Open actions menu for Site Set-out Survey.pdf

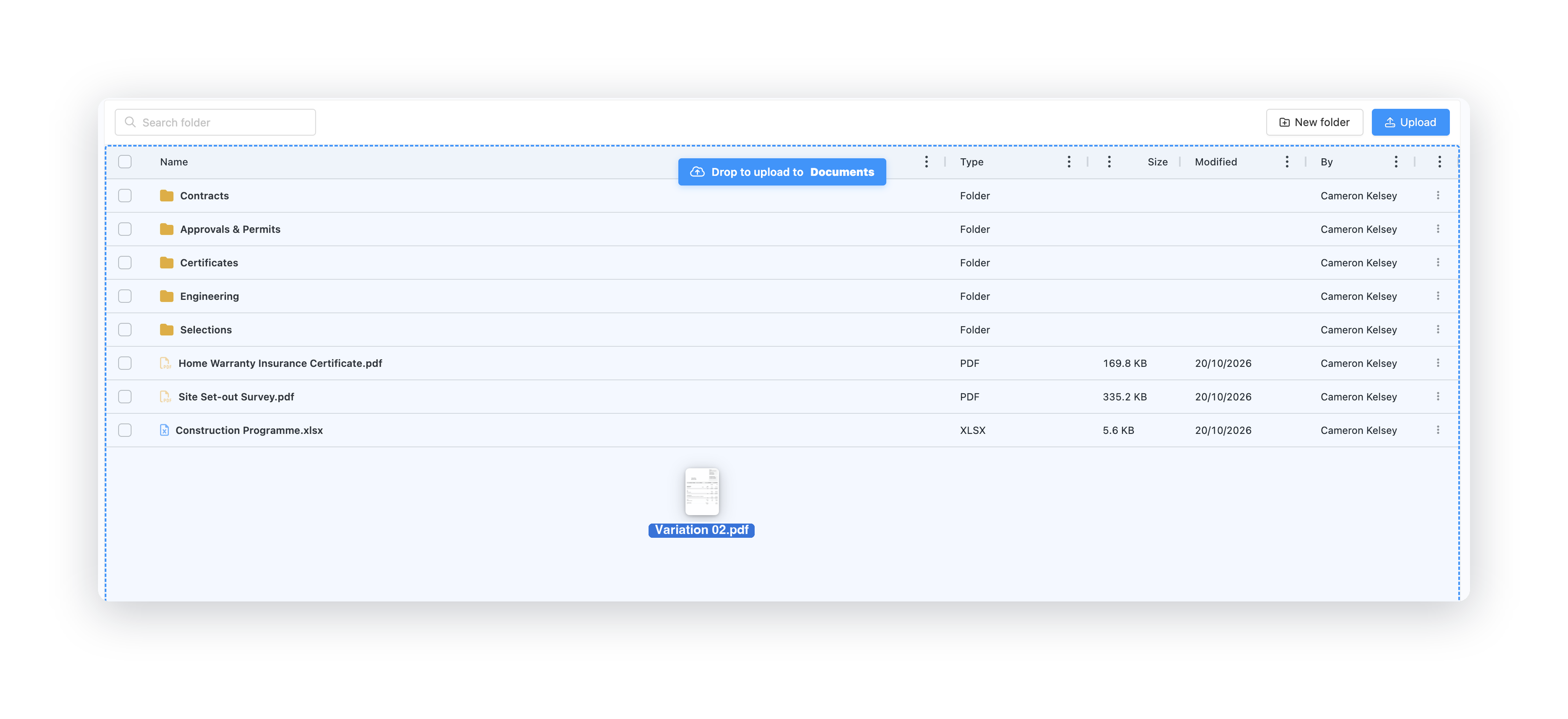[x=1438, y=396]
